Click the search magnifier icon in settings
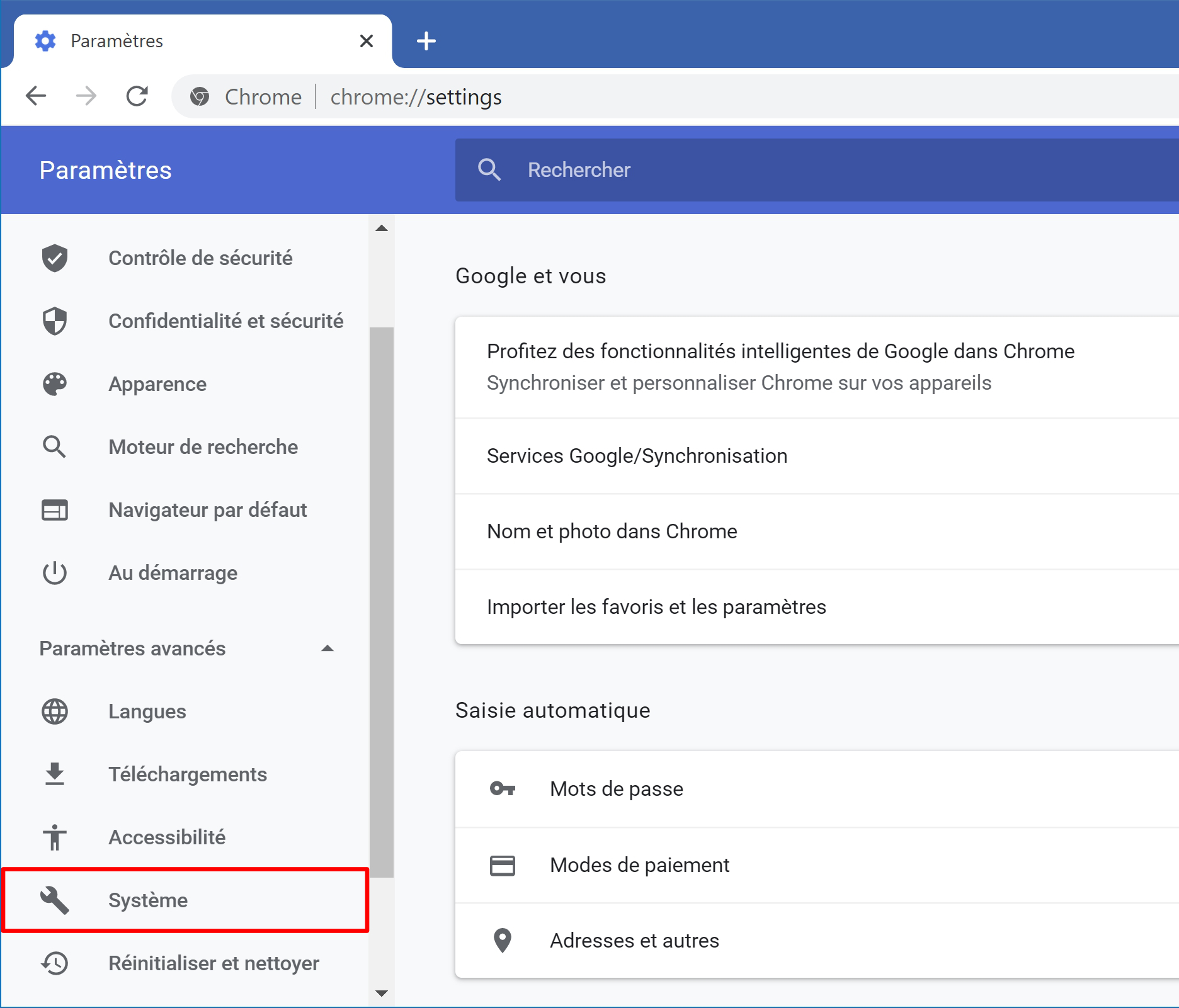Image resolution: width=1179 pixels, height=1008 pixels. coord(489,170)
